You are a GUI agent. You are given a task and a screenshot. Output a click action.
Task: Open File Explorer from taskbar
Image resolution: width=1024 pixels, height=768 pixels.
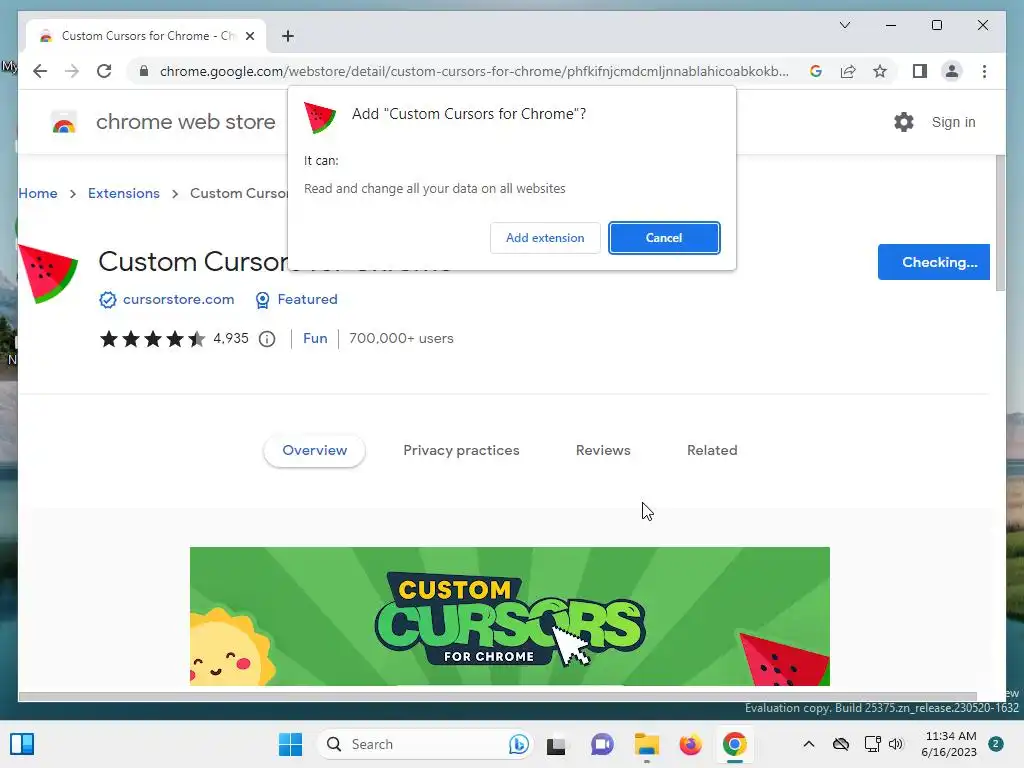coord(647,744)
